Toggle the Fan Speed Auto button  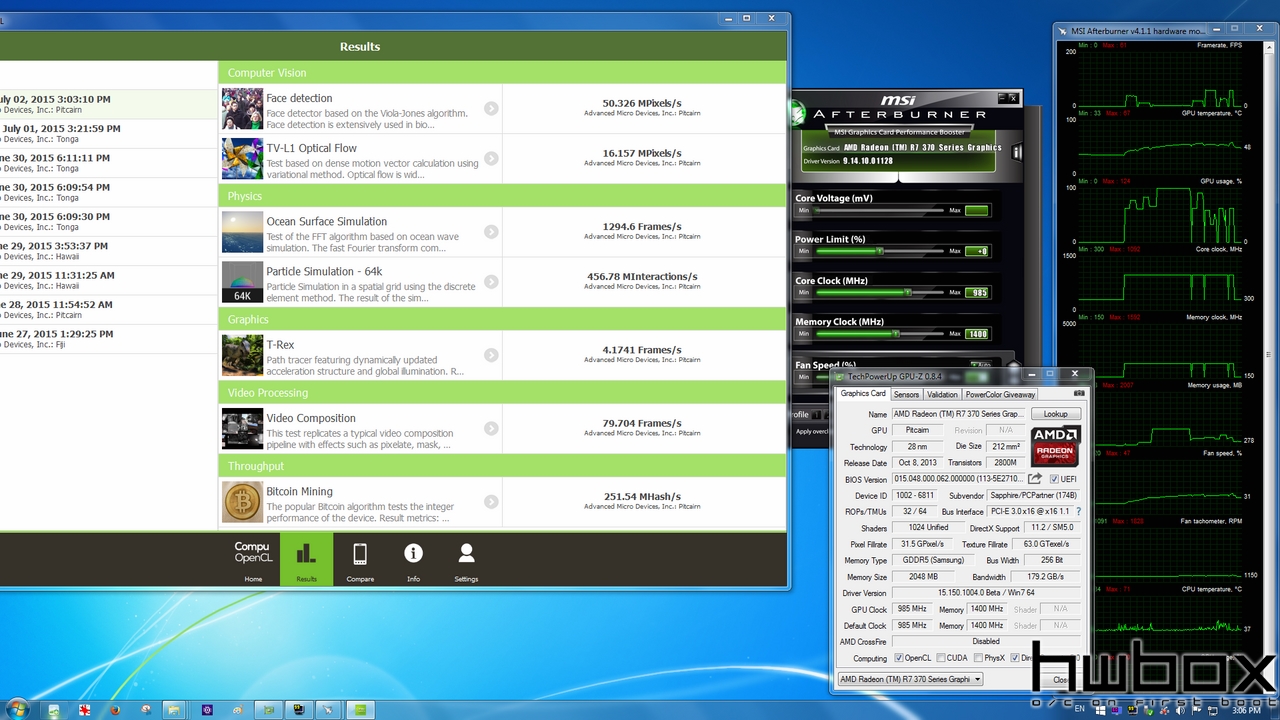(980, 366)
